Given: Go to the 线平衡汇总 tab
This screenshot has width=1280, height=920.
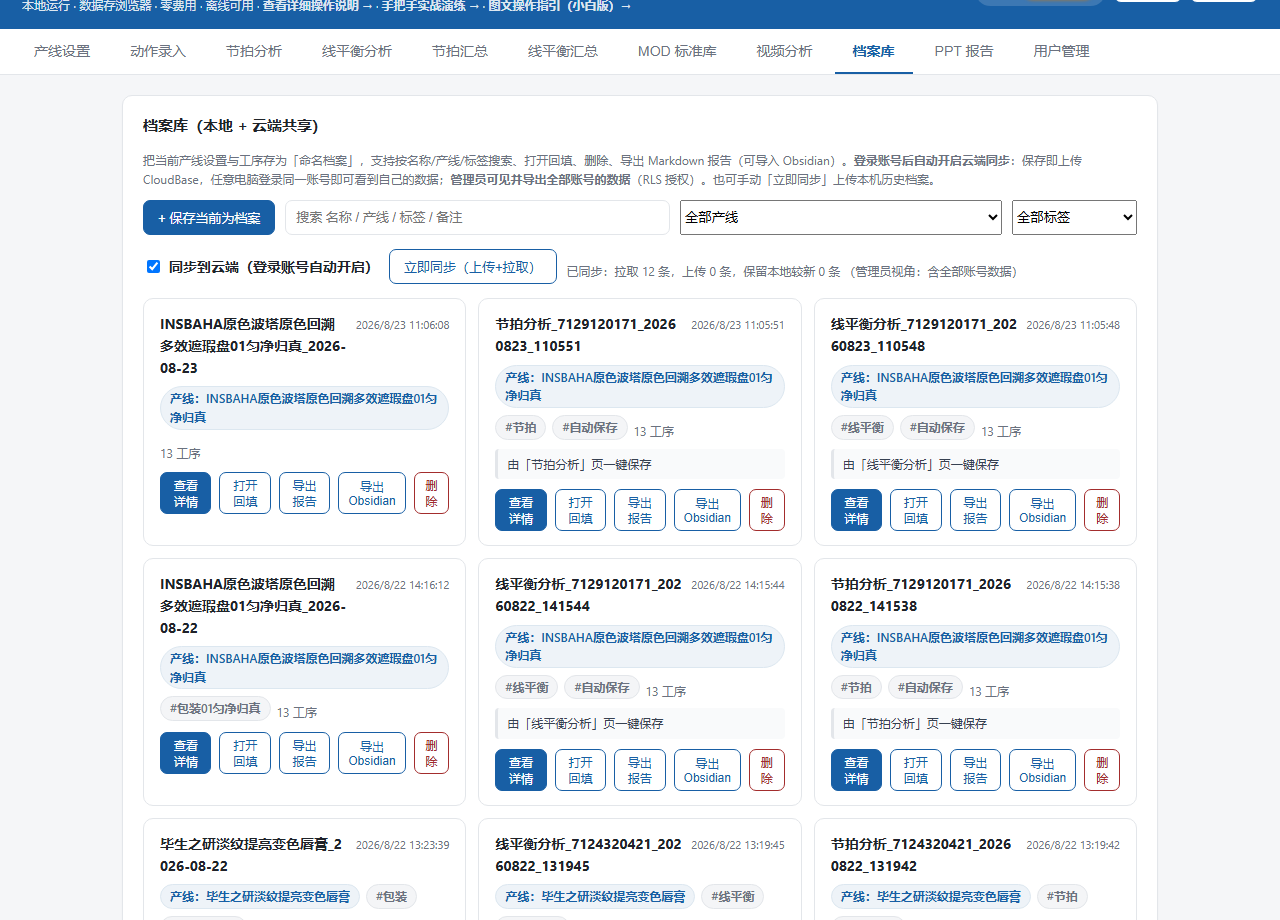Looking at the screenshot, I should click(x=563, y=51).
